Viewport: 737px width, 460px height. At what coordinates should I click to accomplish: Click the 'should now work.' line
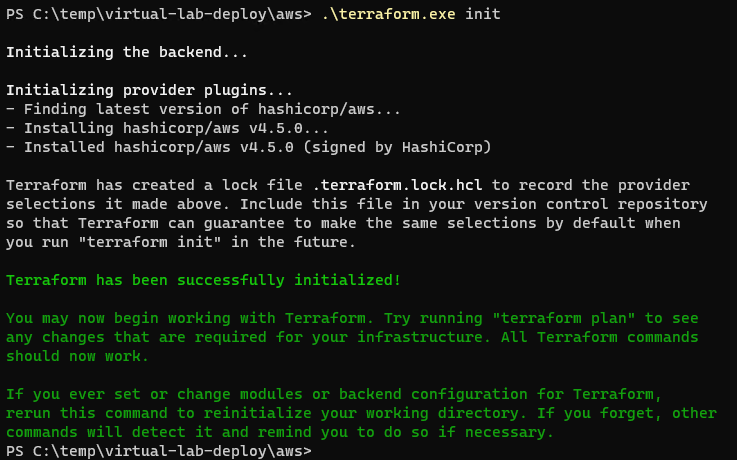tap(78, 356)
